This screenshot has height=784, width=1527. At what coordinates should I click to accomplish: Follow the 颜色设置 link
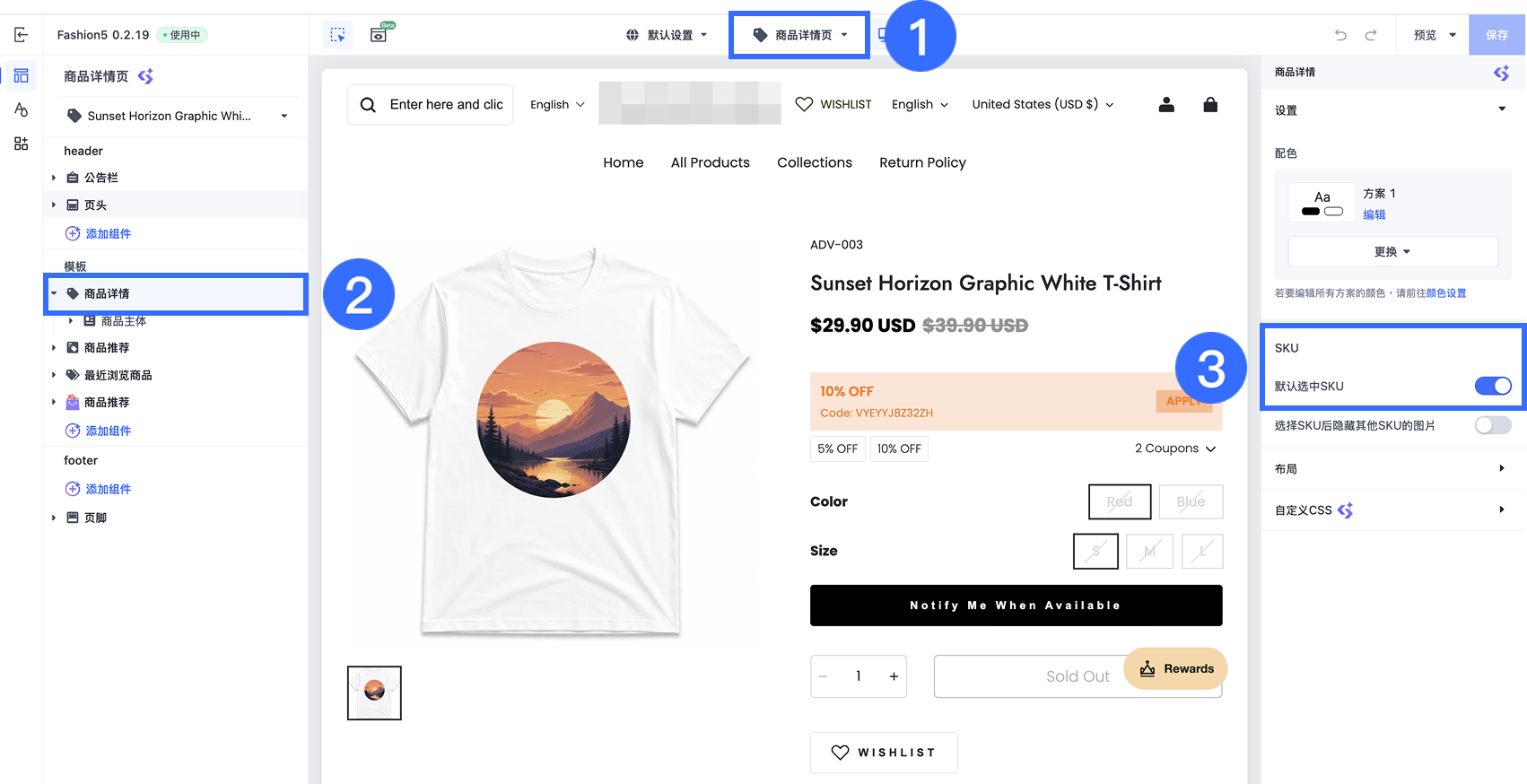[x=1446, y=293]
